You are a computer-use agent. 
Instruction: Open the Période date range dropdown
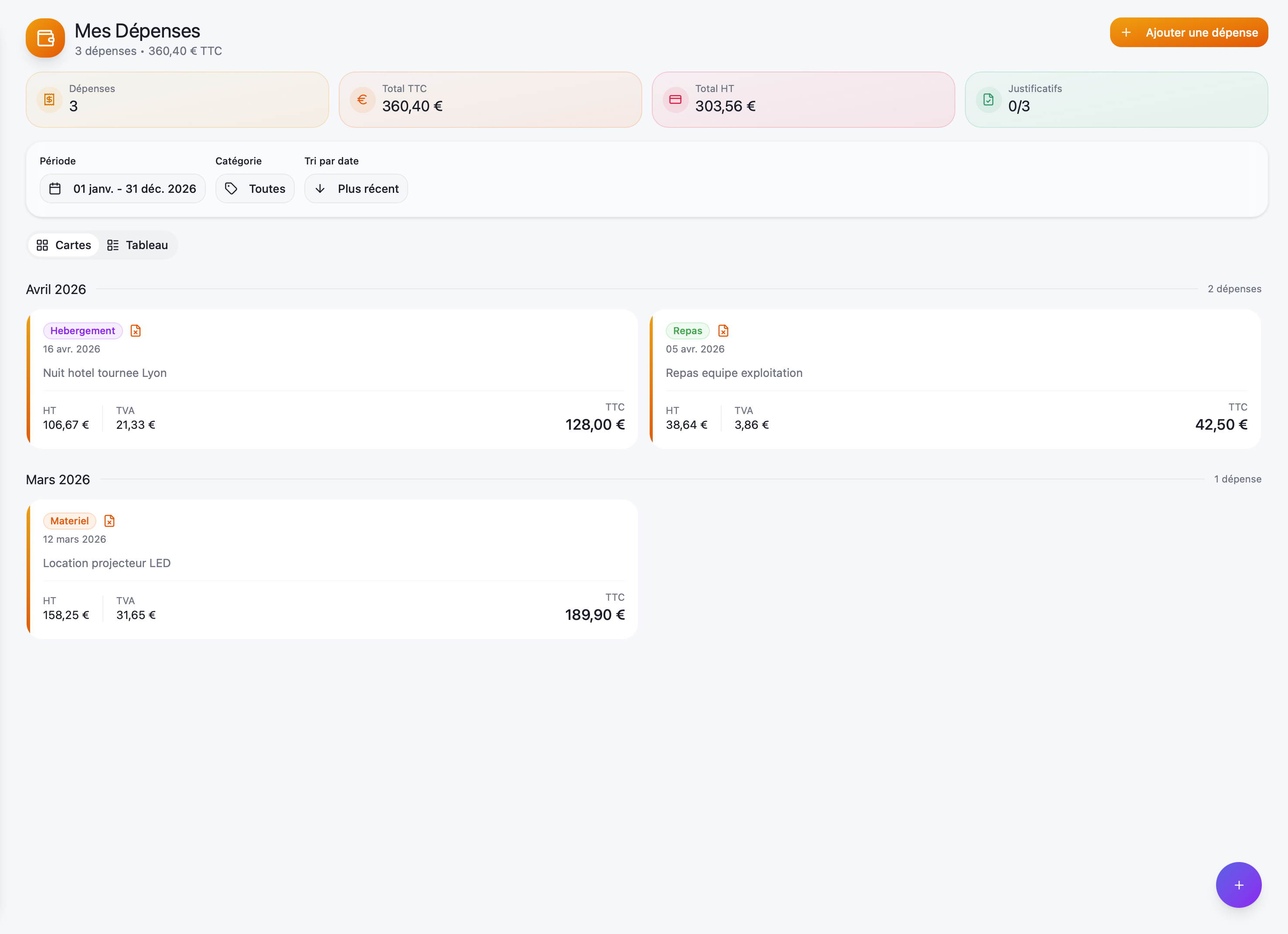pos(123,188)
